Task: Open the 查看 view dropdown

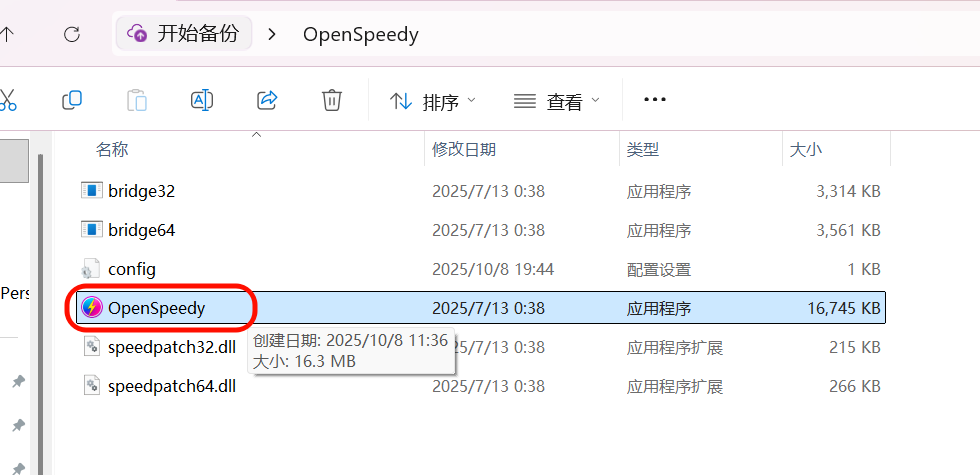Action: [556, 101]
